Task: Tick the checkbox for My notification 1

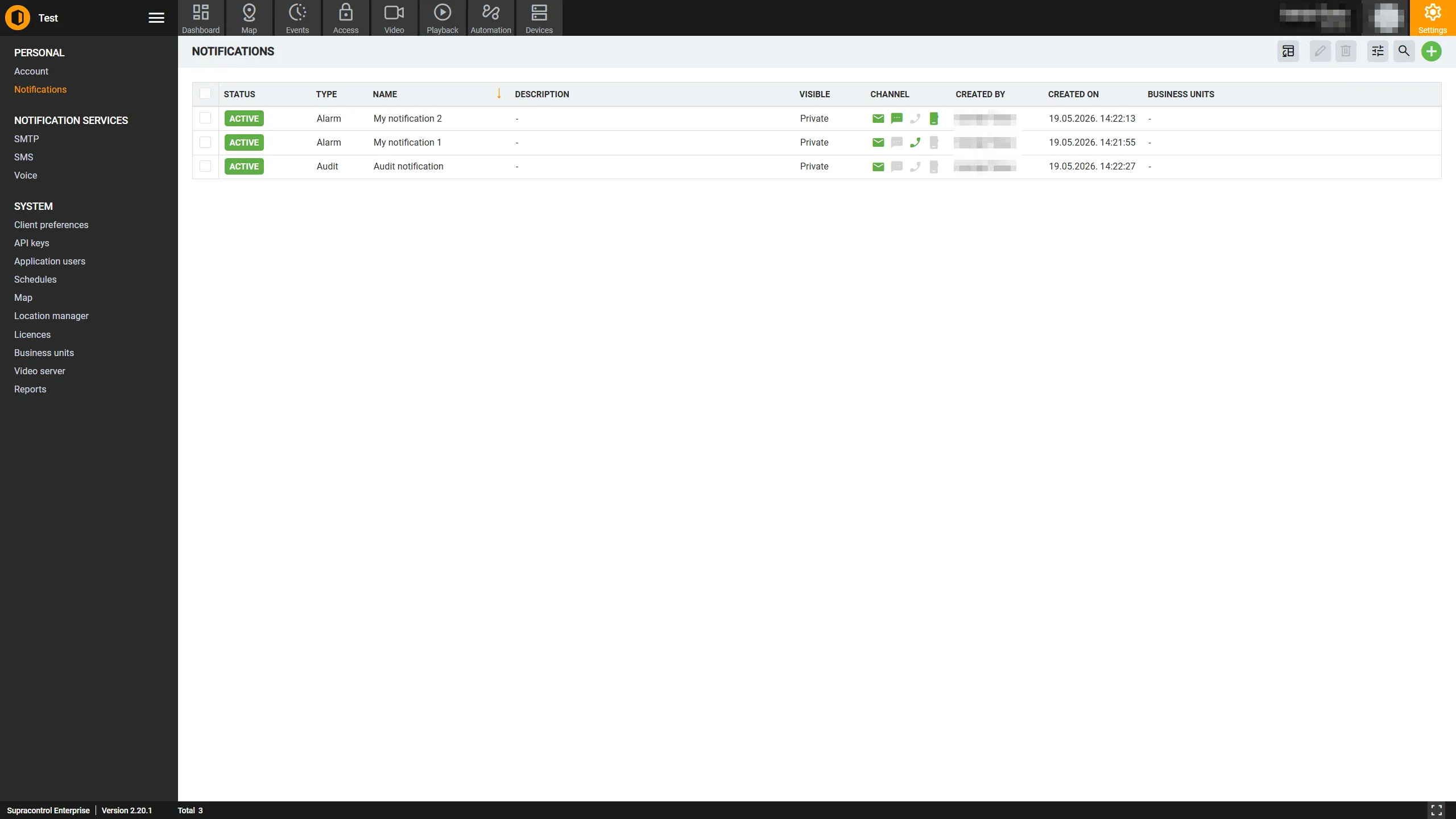Action: pyautogui.click(x=205, y=142)
